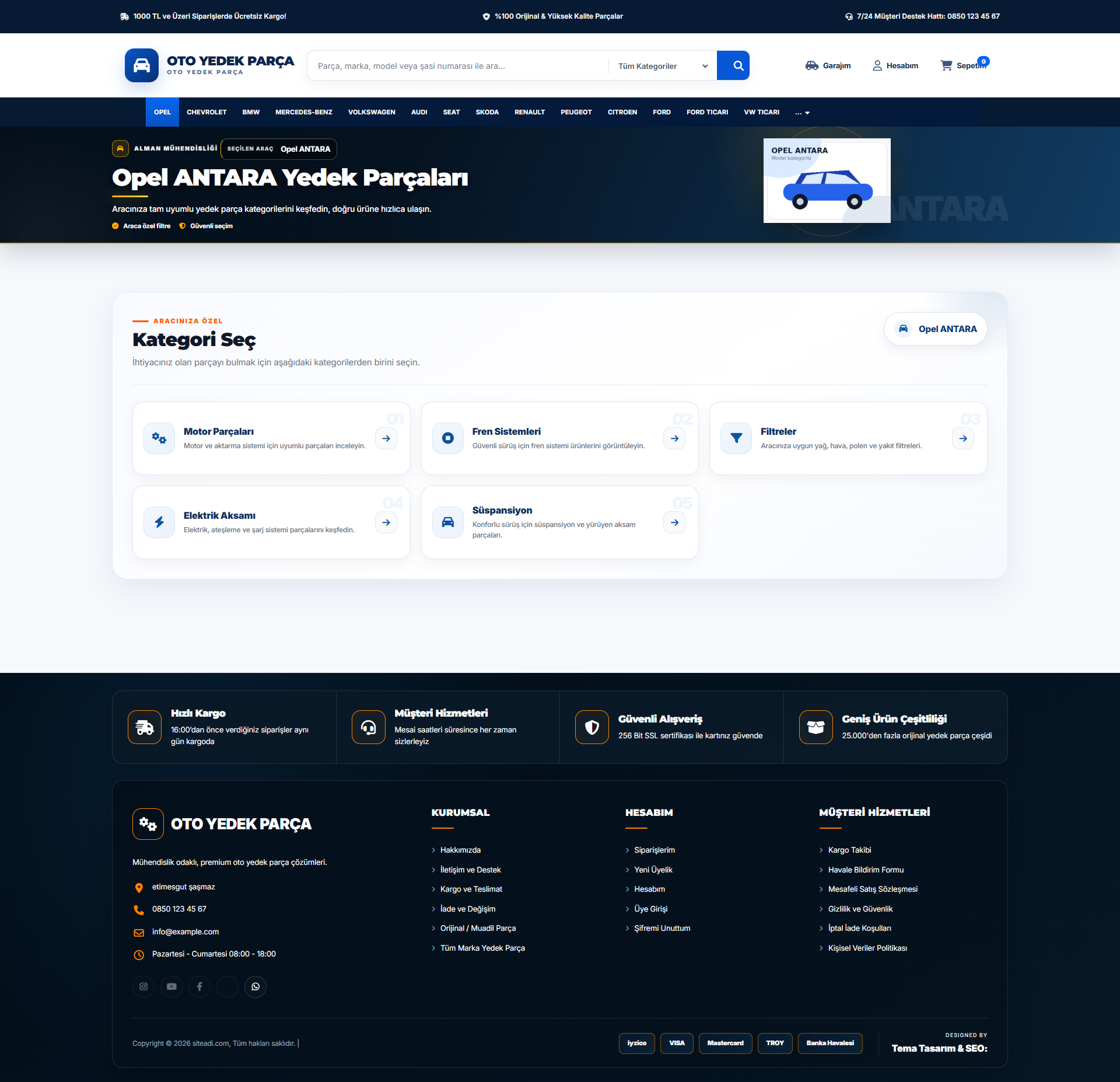Viewport: 1120px width, 1082px height.
Task: Click the Hızlı Kargo truck icon
Action: click(x=145, y=727)
